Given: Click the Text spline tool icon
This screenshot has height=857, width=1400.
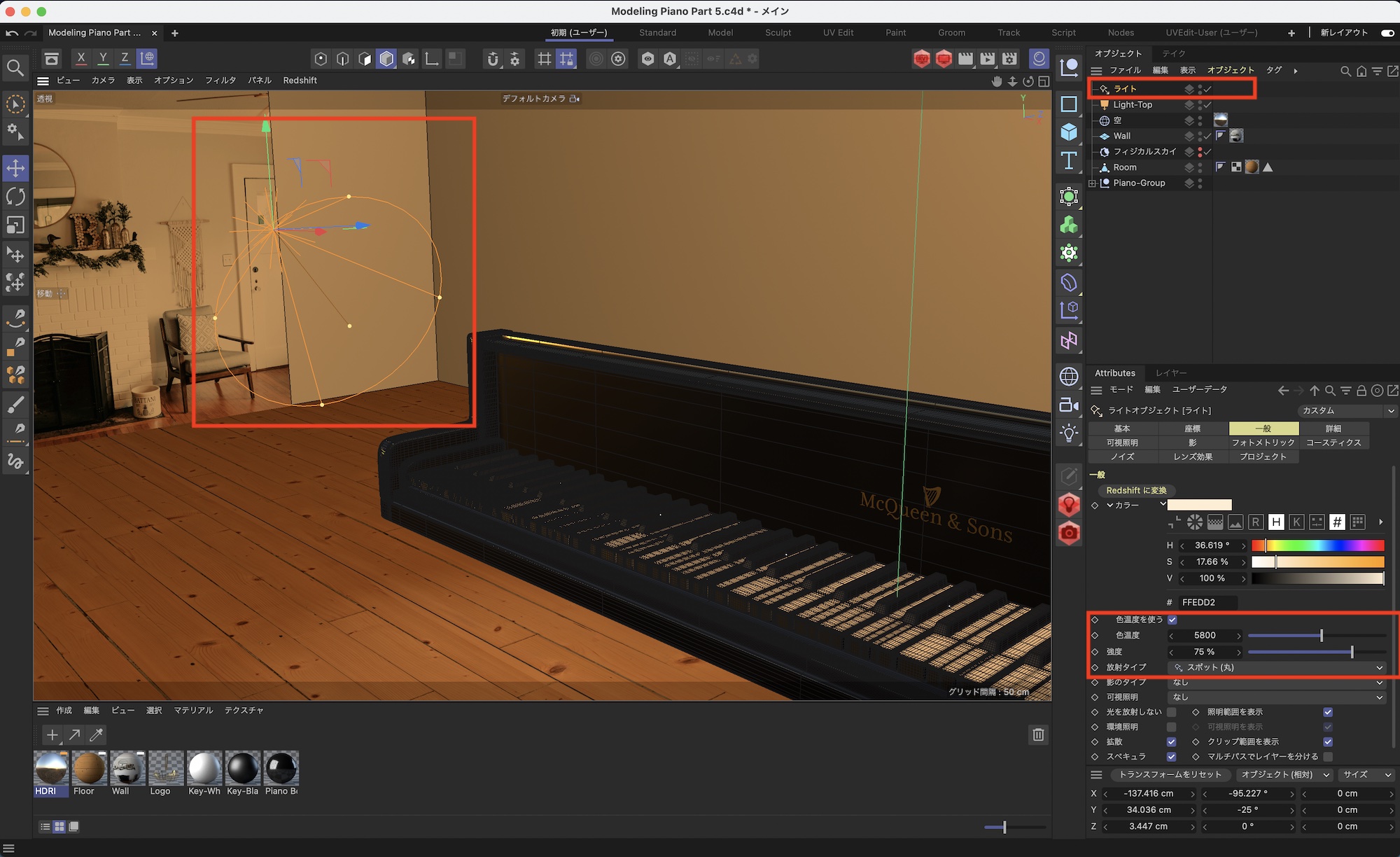Looking at the screenshot, I should [1069, 161].
